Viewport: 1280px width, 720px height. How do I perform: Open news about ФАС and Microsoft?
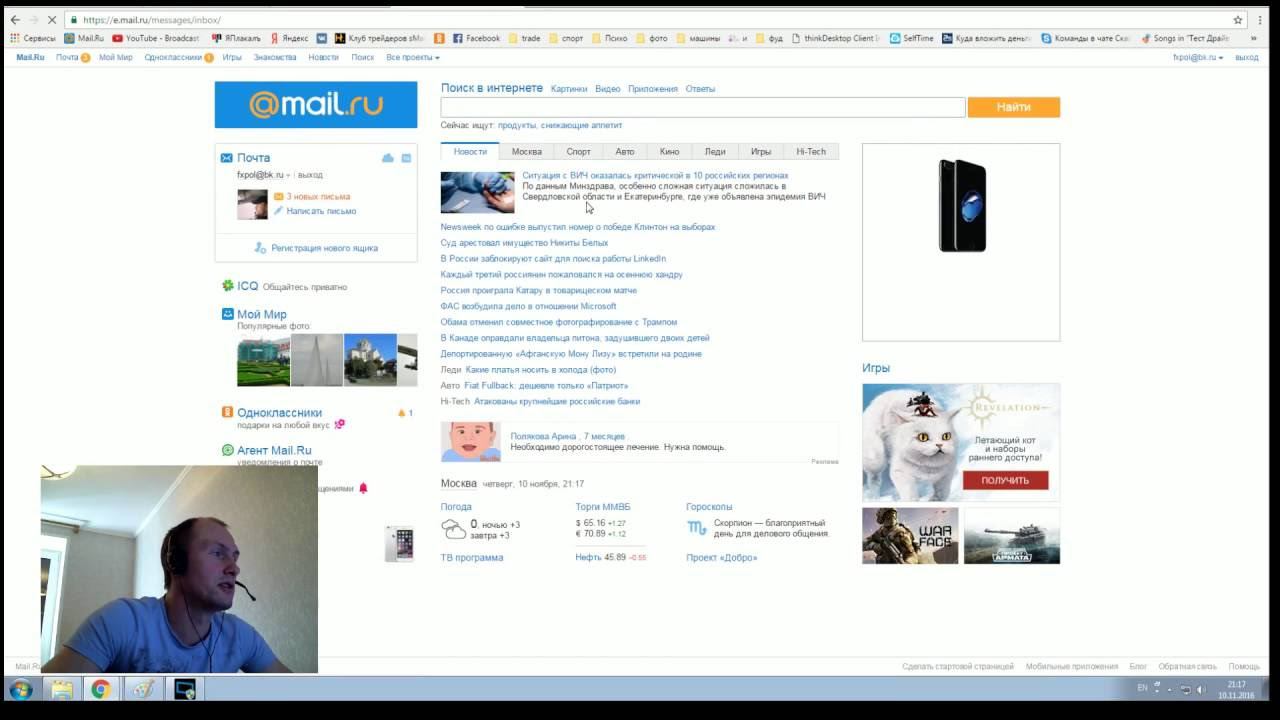pos(528,306)
